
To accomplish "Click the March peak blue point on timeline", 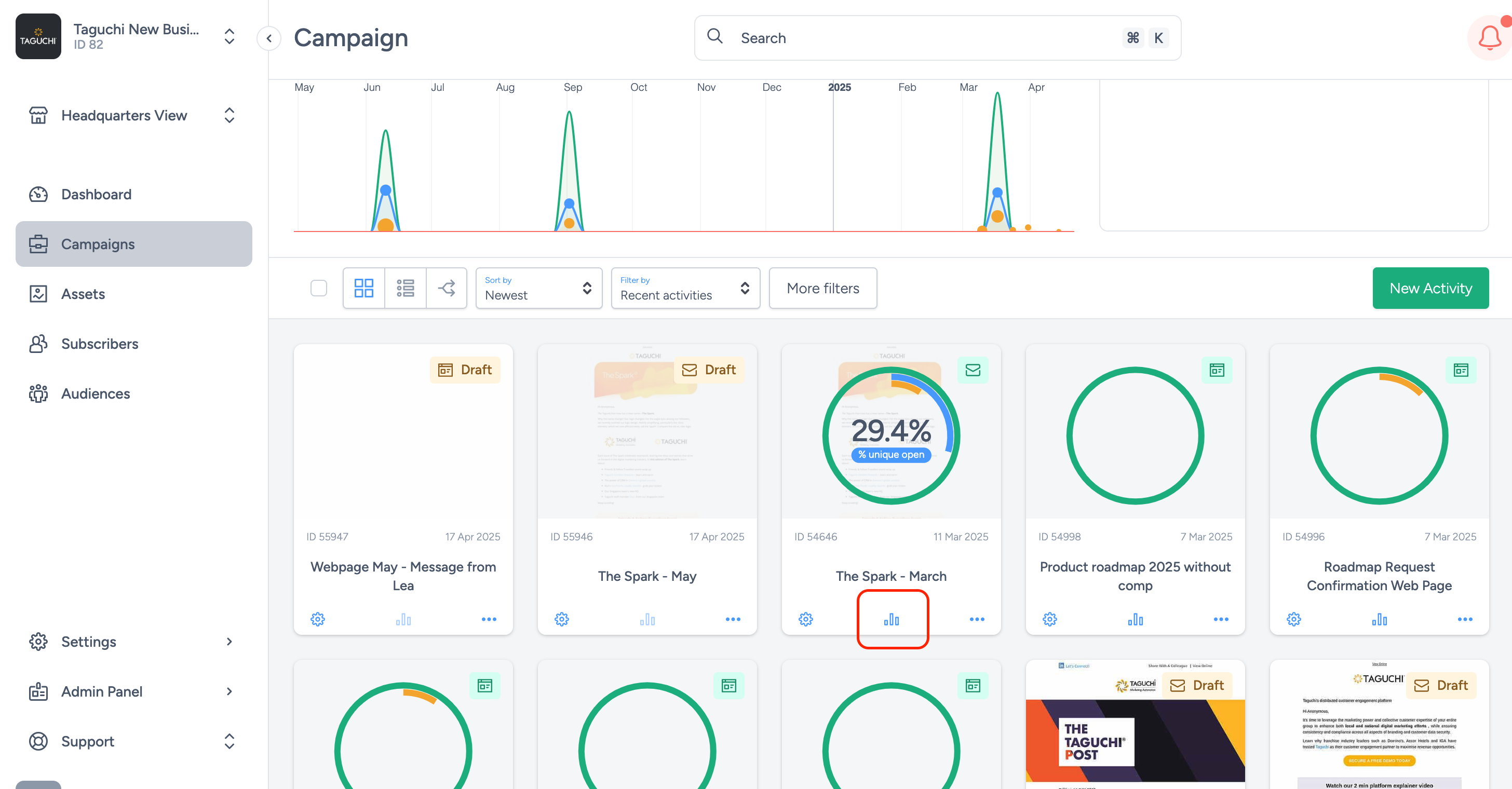I will (997, 192).
